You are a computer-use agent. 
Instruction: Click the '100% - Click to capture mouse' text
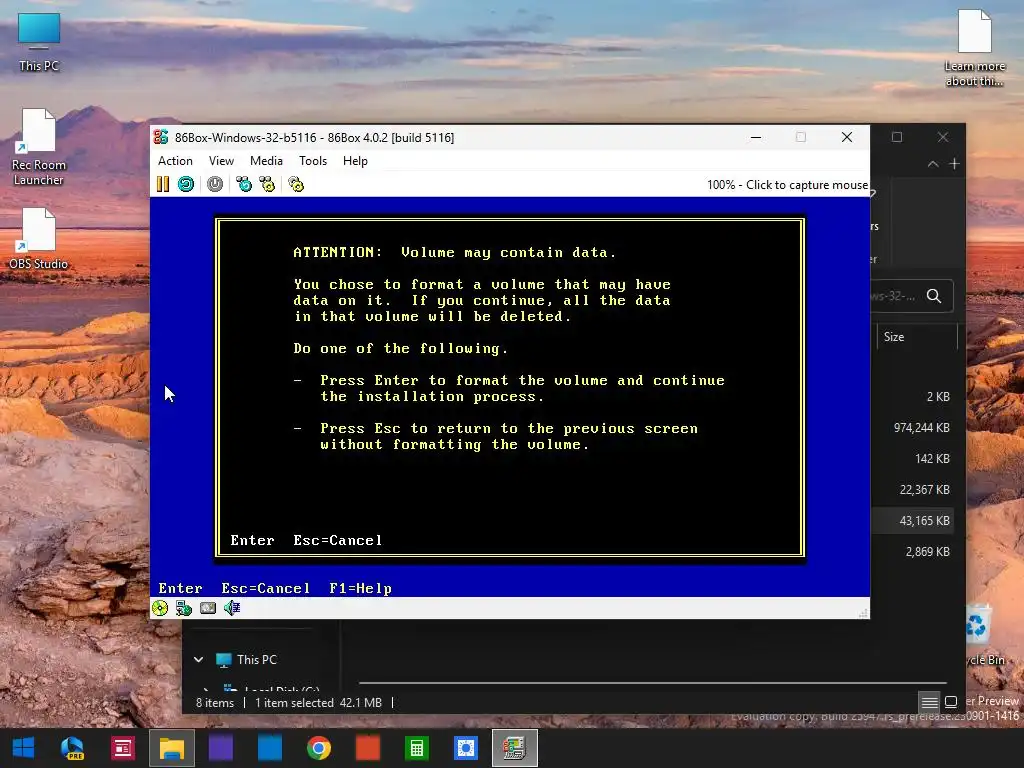click(x=787, y=185)
